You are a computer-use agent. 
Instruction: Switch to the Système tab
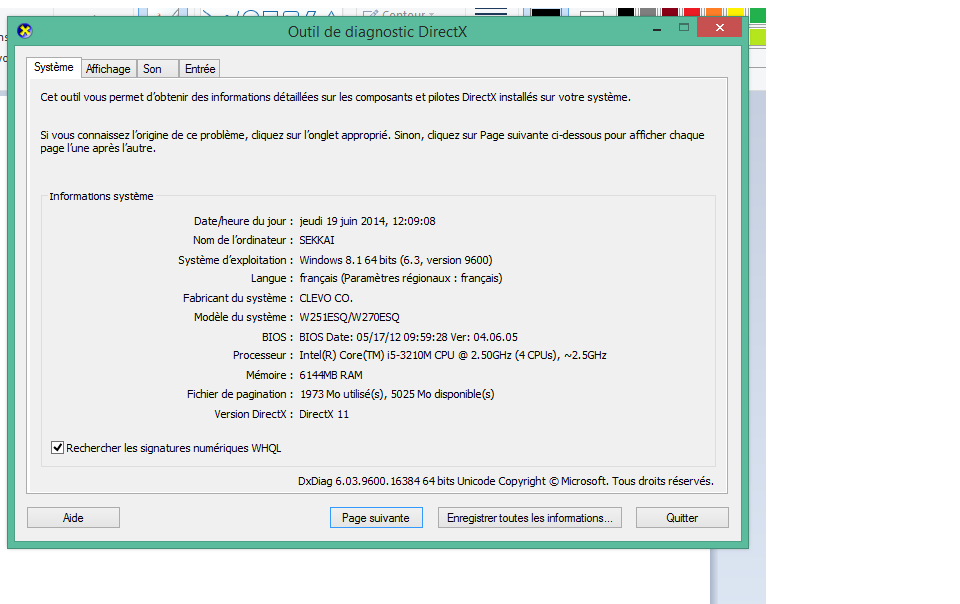[54, 67]
